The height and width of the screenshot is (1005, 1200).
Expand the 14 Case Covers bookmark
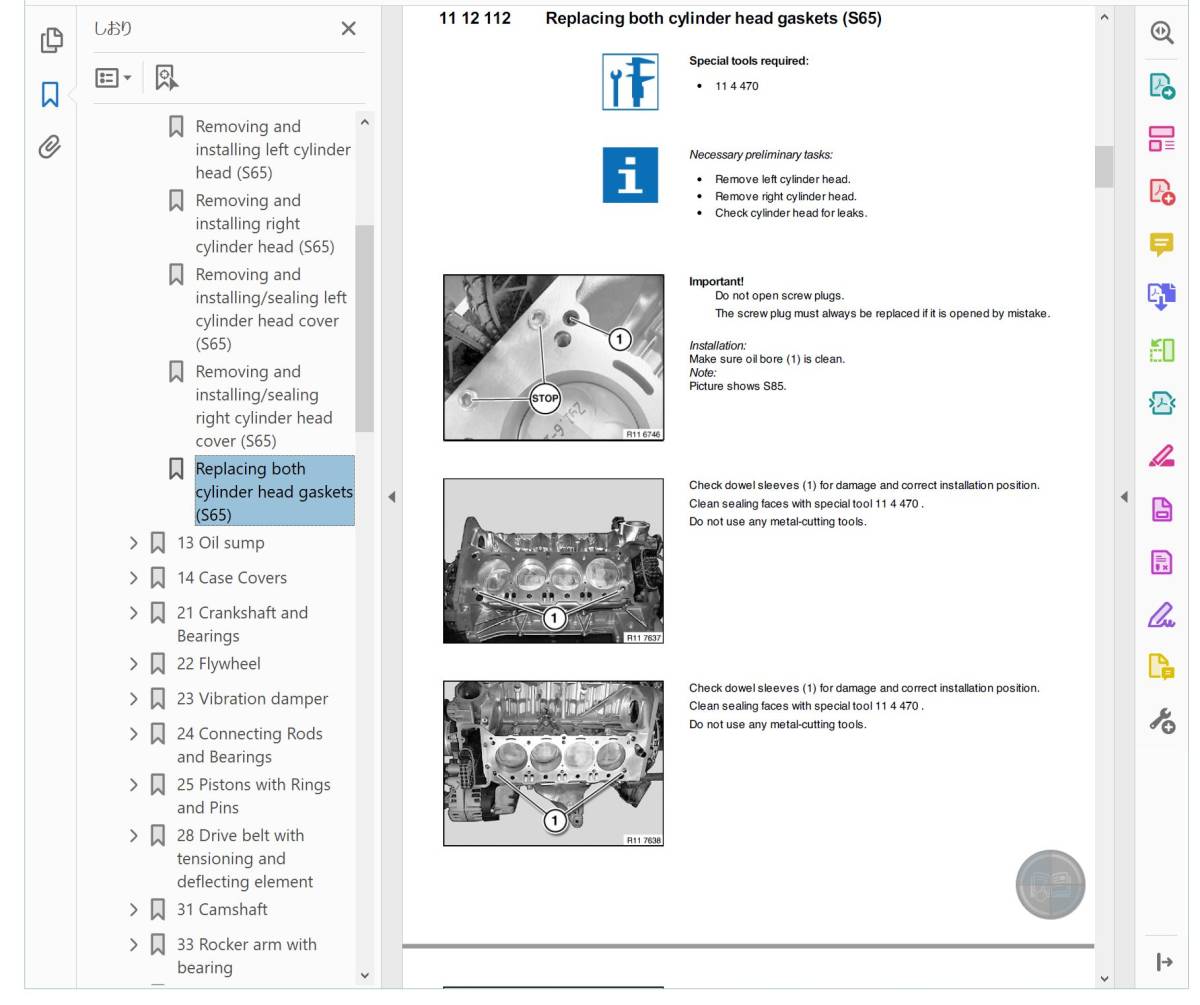click(134, 578)
